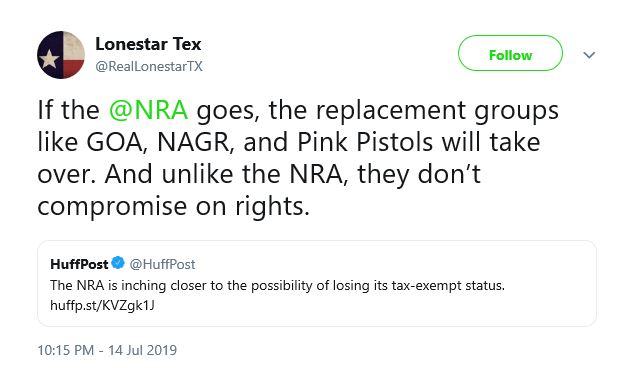
Task: Open the huffp.st/KVZgk1J link
Action: pos(102,305)
